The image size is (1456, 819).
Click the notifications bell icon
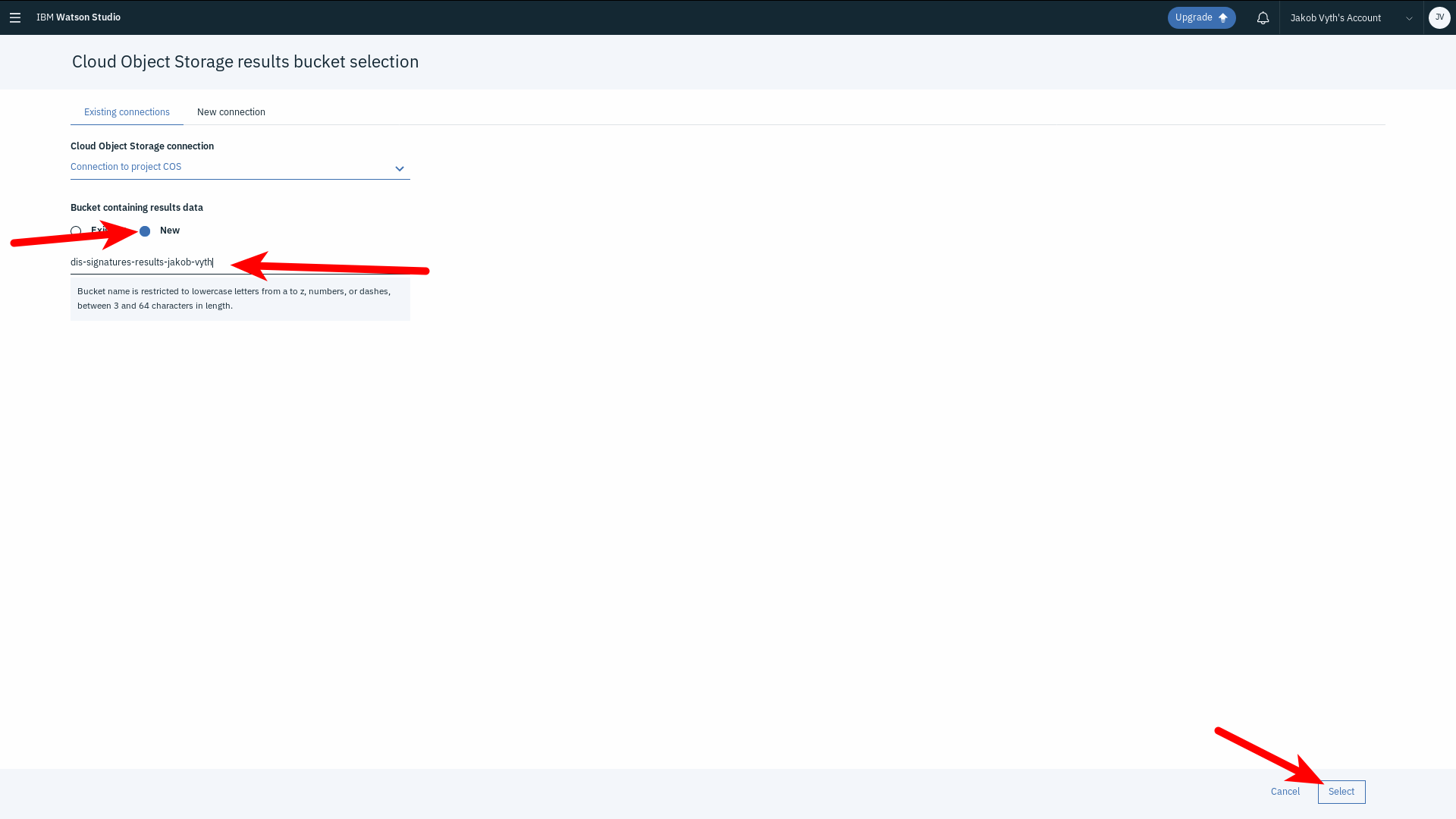(x=1263, y=17)
